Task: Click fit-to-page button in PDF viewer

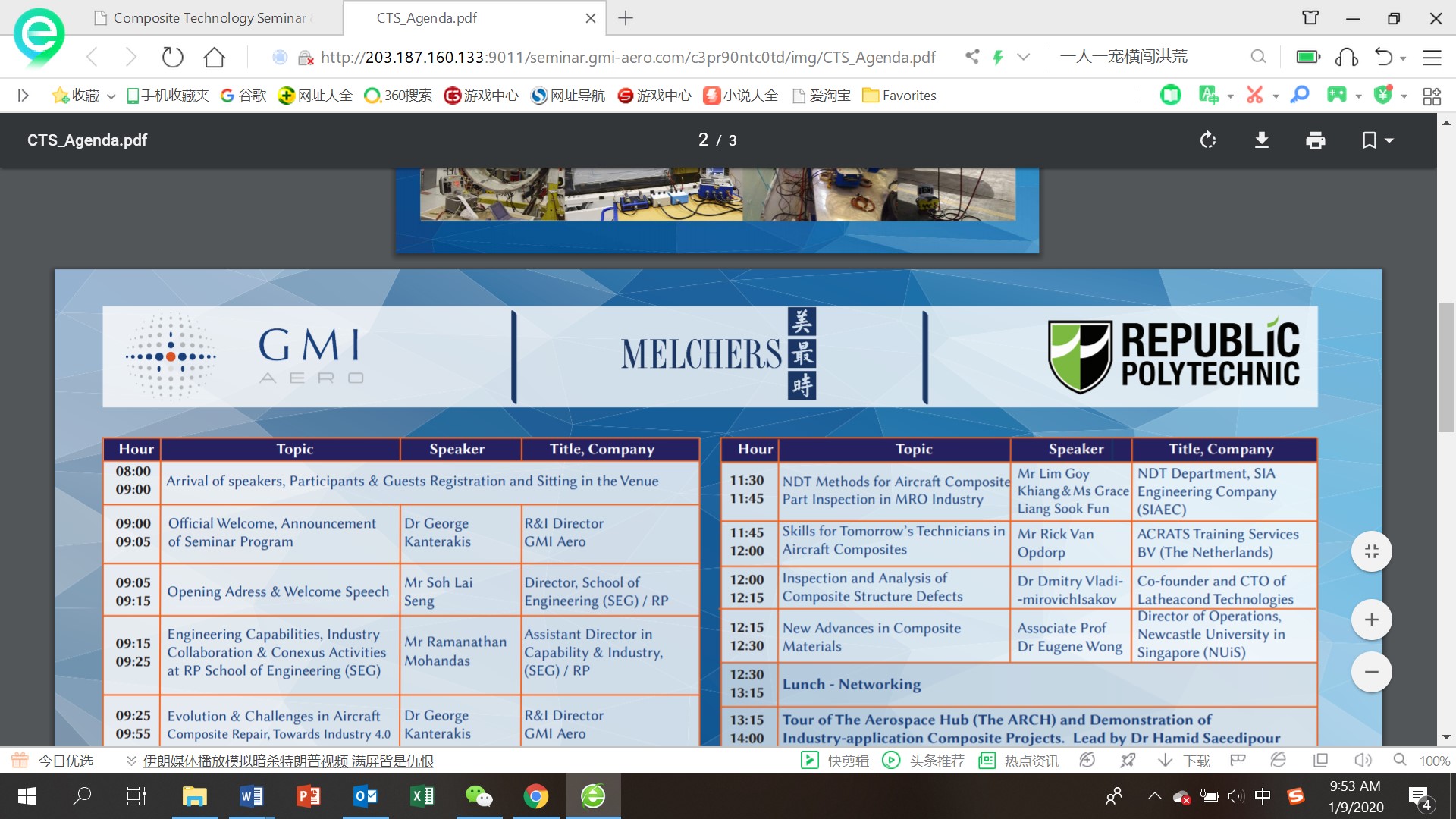Action: [x=1371, y=551]
